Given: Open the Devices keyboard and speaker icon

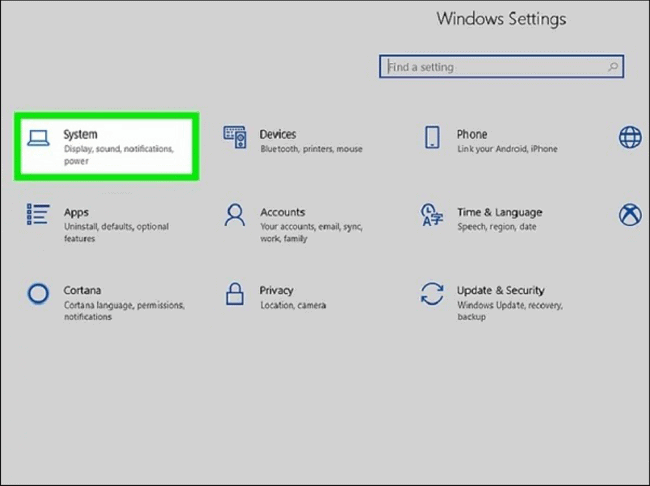Looking at the screenshot, I should 235,137.
